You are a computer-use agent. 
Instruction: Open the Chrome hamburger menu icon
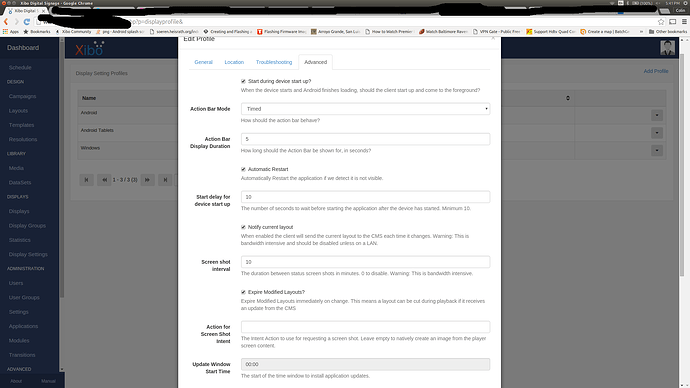coord(684,22)
